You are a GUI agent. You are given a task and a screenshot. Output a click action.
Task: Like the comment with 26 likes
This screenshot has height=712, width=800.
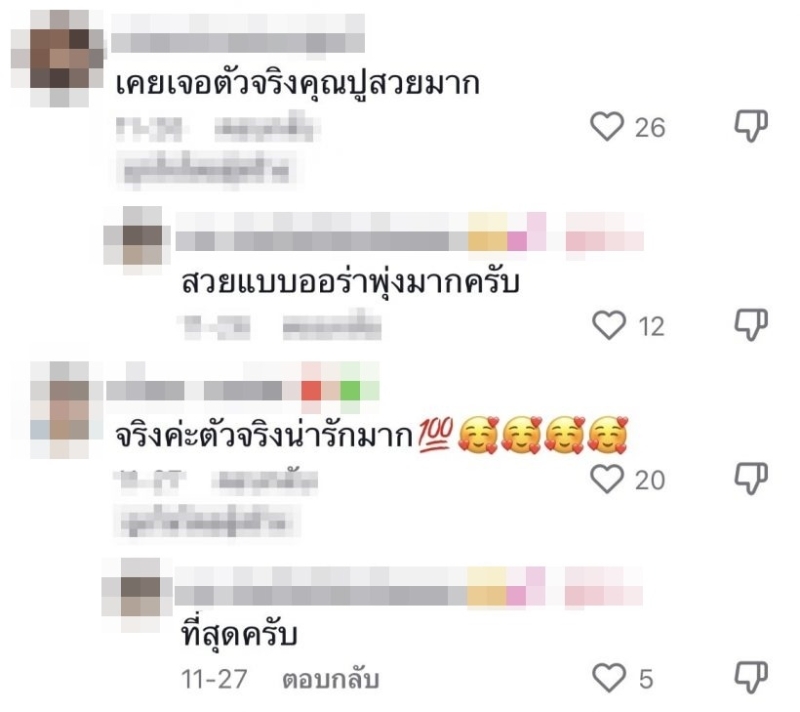tap(607, 126)
